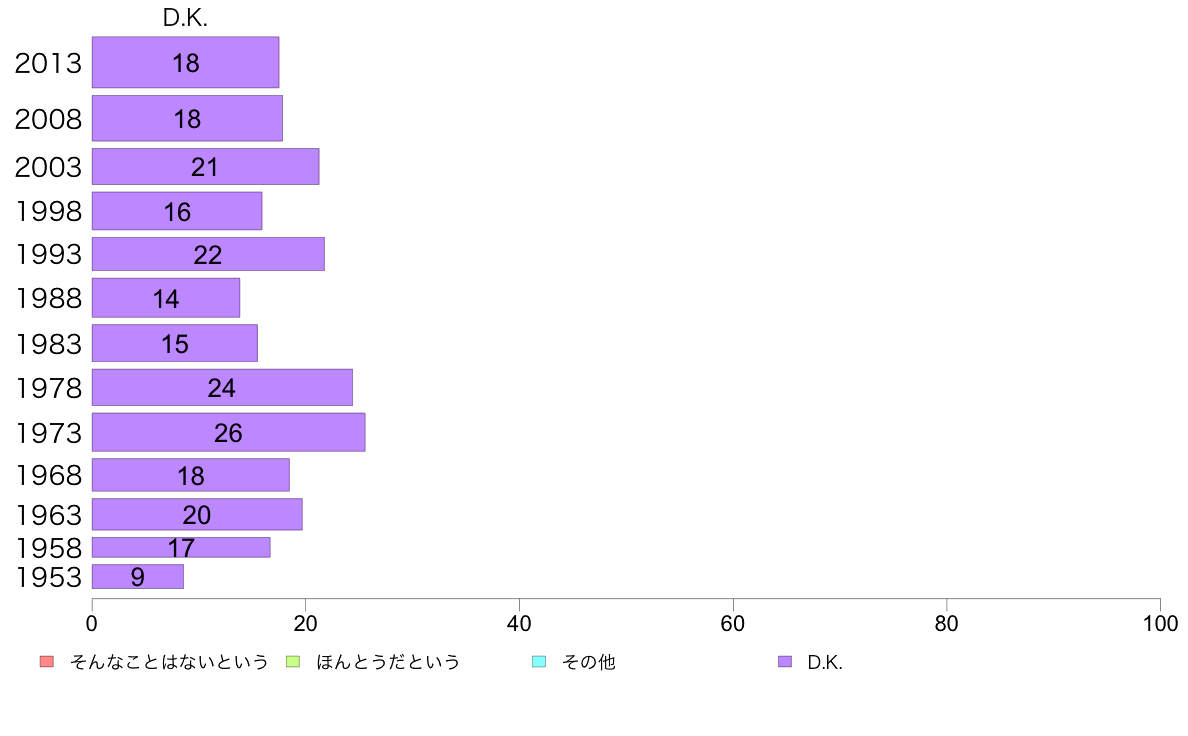Select the 1998 bar showing 16
This screenshot has width=1188, height=736.
177,211
